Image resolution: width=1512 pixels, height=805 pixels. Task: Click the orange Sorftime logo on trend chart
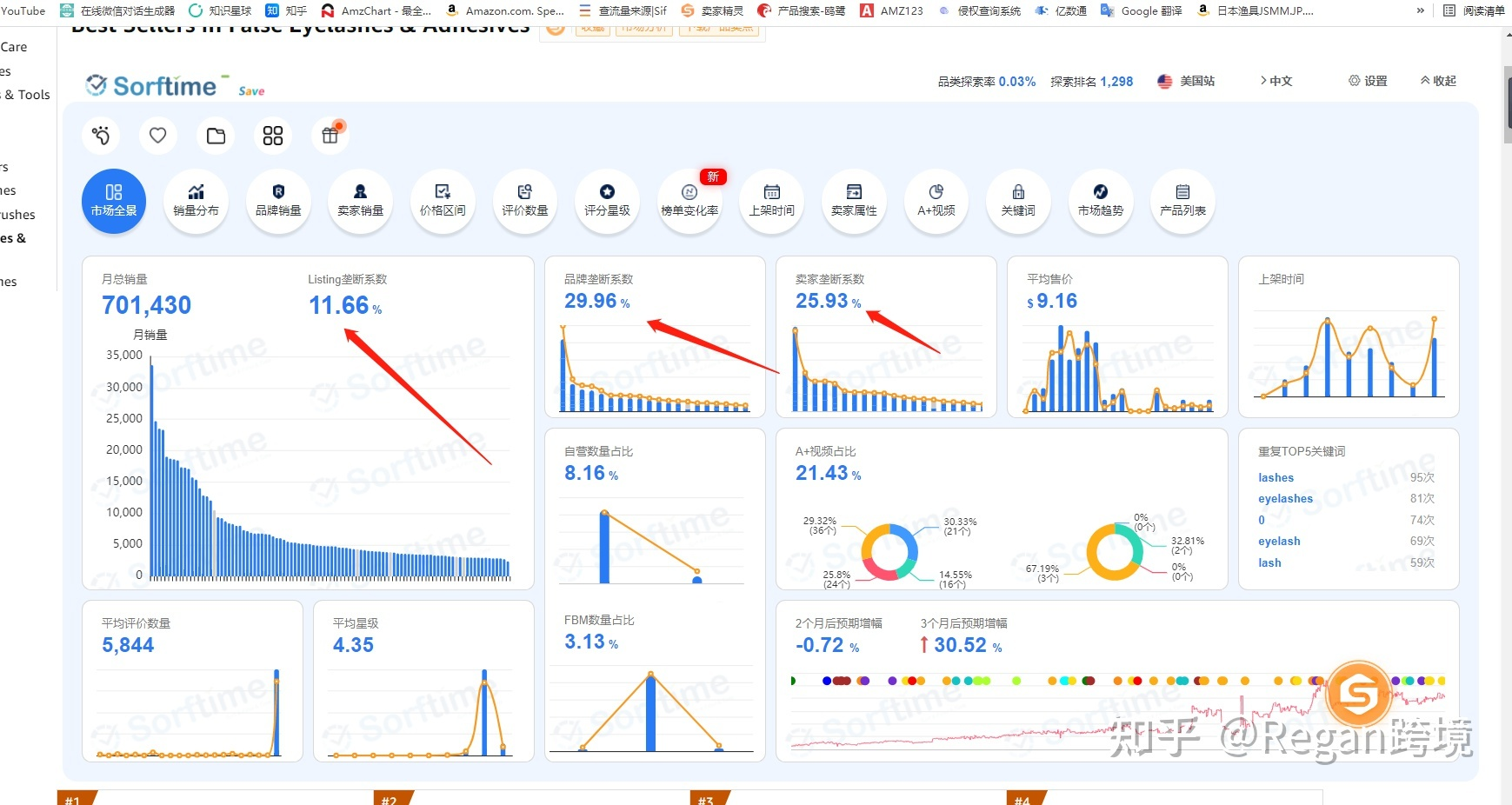pos(1359,695)
